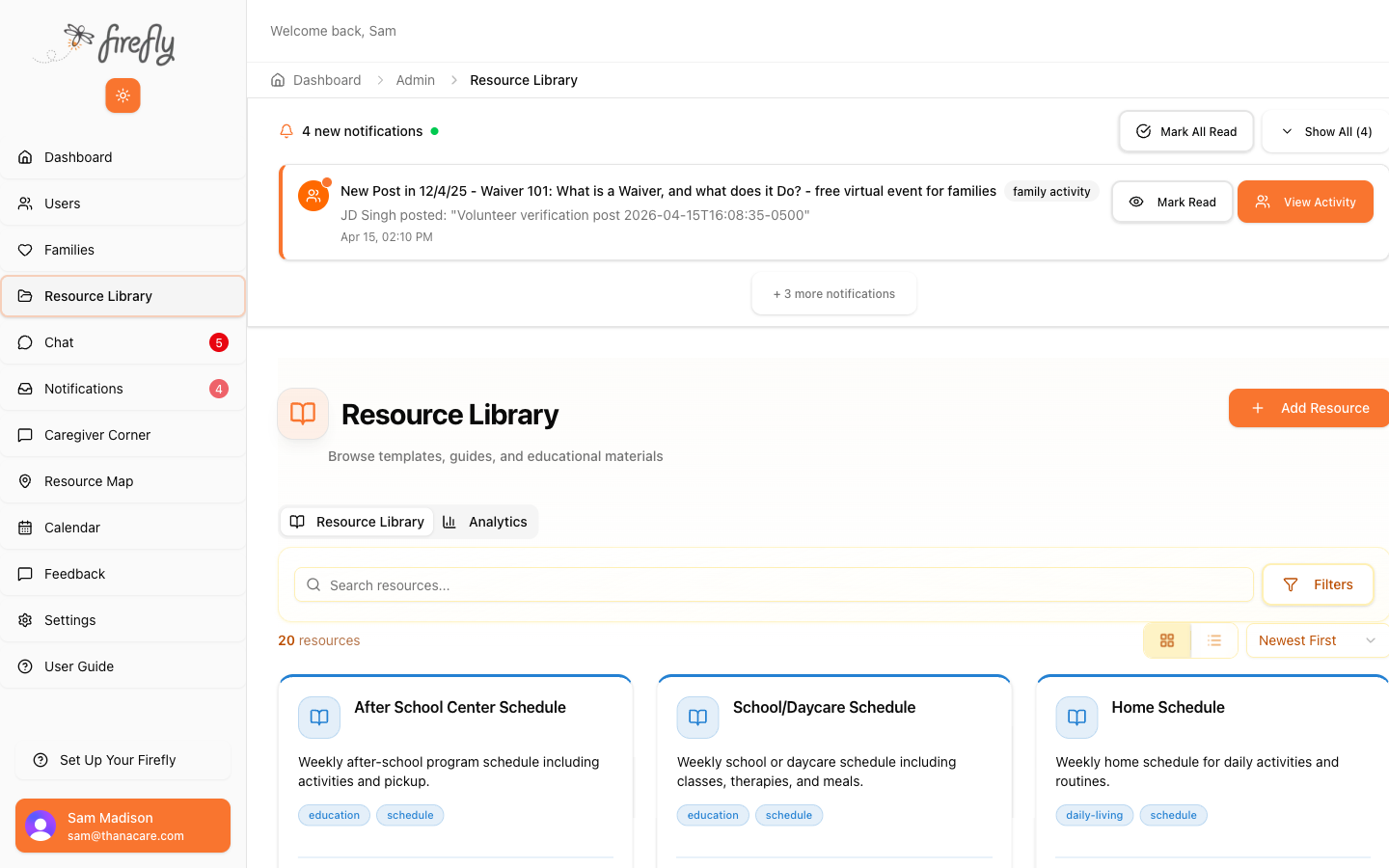Image resolution: width=1389 pixels, height=868 pixels.
Task: Click Set Up Your Firefly button
Action: click(x=123, y=760)
